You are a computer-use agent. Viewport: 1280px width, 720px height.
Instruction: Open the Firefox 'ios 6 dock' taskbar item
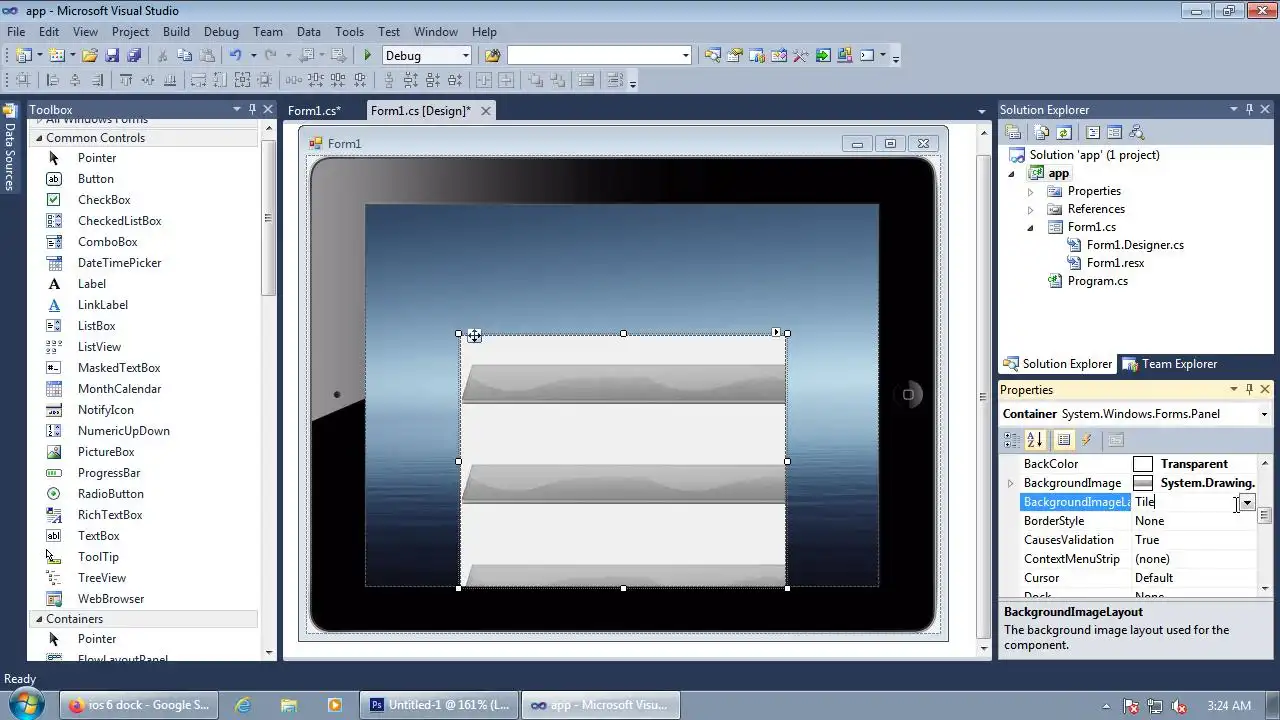pos(140,705)
